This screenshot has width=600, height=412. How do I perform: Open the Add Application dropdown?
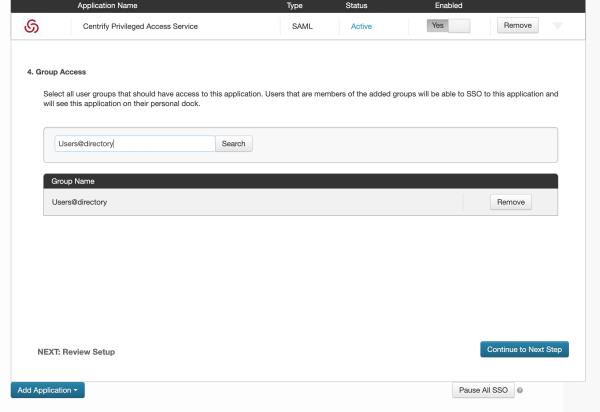48,390
